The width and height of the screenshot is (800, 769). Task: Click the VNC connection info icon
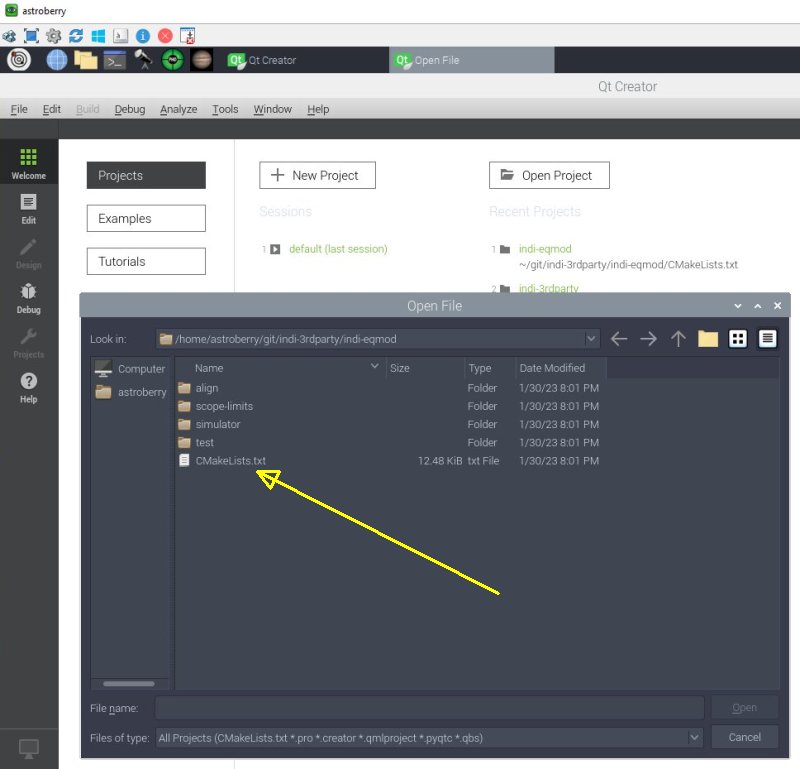[x=143, y=36]
